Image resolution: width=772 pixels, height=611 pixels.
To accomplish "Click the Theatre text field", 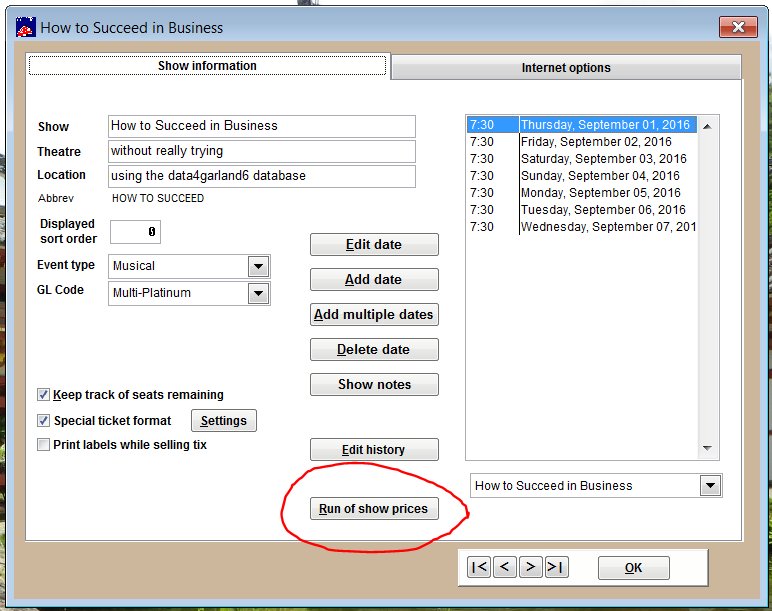I will click(261, 151).
